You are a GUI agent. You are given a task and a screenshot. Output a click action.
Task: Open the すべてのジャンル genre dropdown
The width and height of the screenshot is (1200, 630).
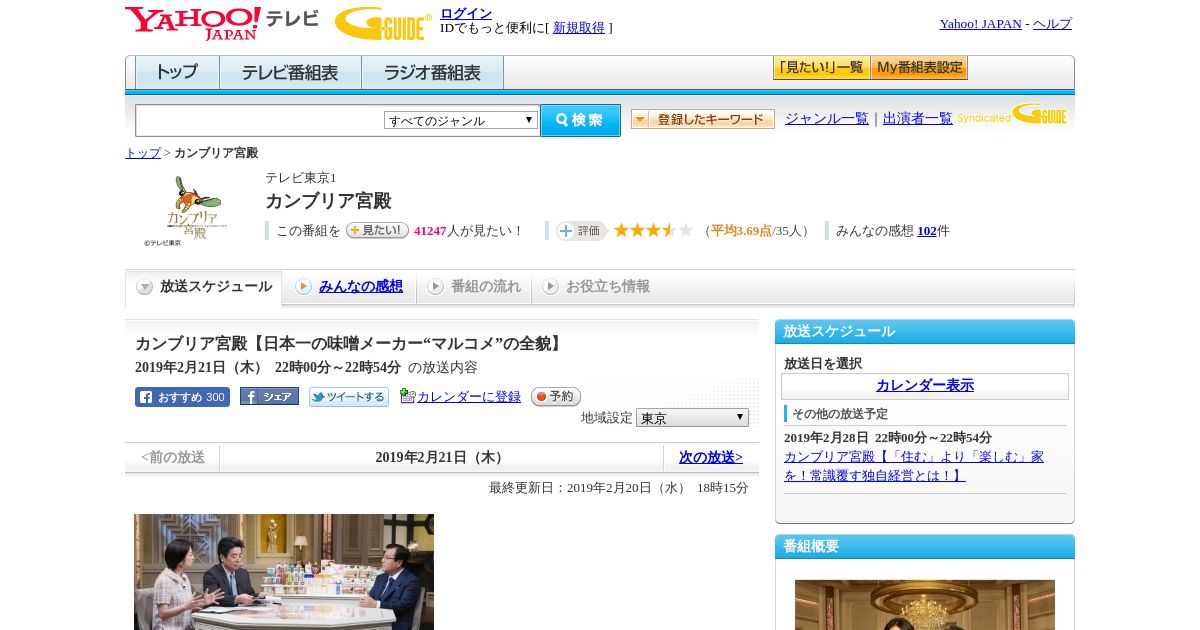tap(461, 120)
